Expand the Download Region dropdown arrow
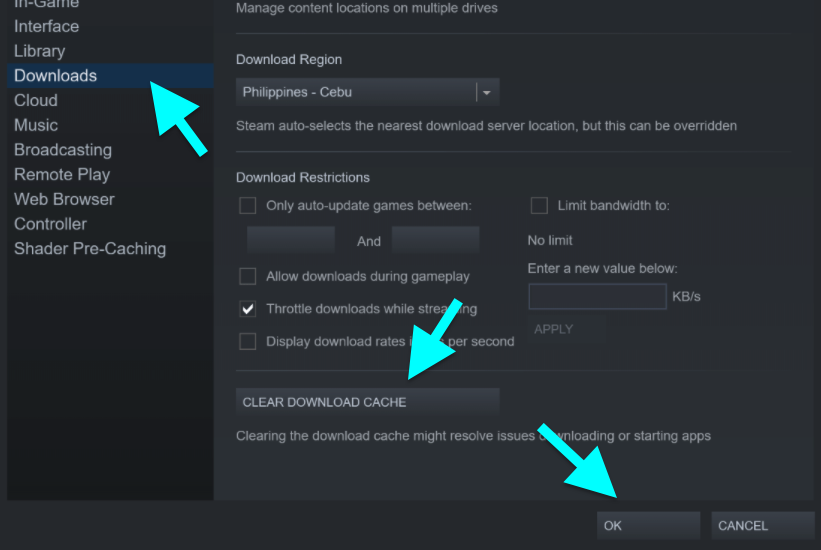Screen dimensions: 821x550 pos(487,92)
